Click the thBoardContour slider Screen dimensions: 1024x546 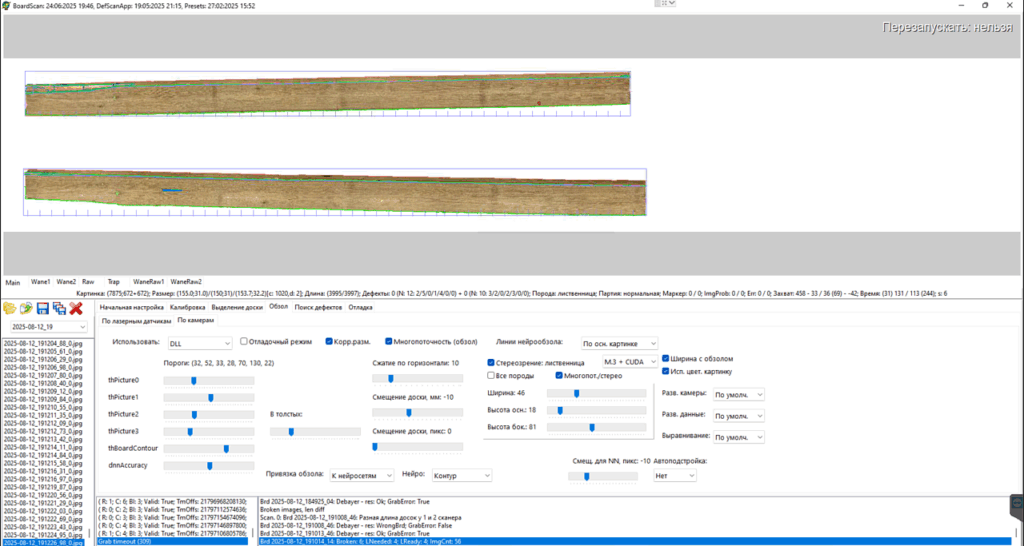pyautogui.click(x=209, y=449)
